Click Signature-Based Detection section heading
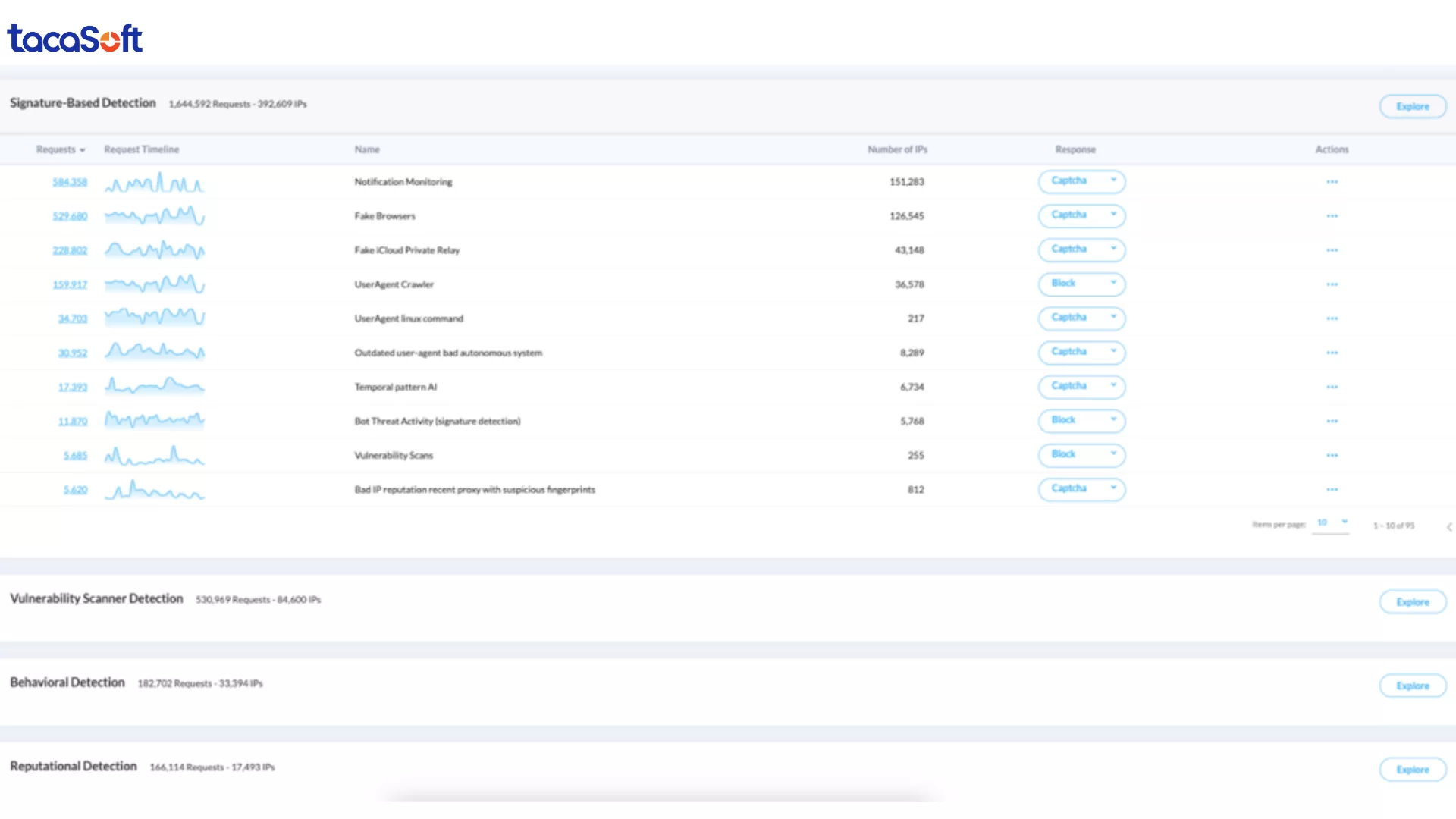 pyautogui.click(x=83, y=103)
